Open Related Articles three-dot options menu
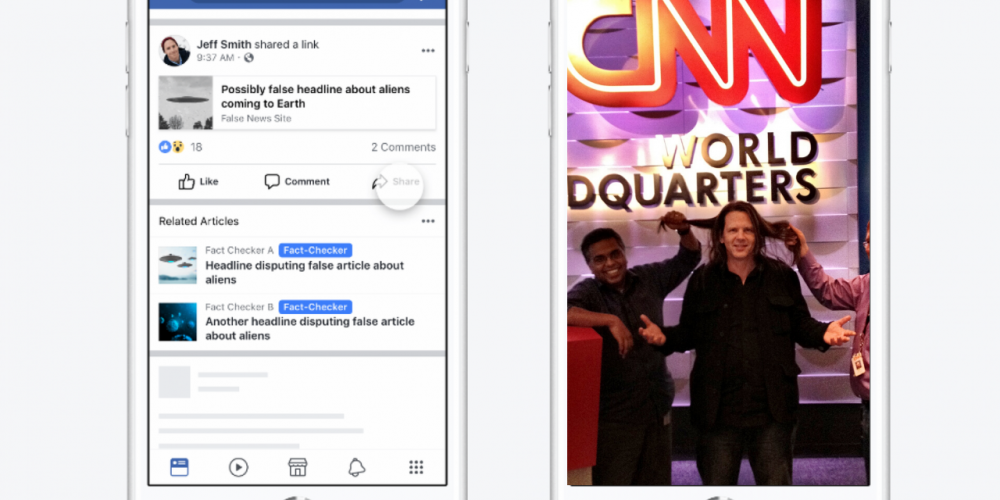The width and height of the screenshot is (1000, 500). tap(428, 221)
